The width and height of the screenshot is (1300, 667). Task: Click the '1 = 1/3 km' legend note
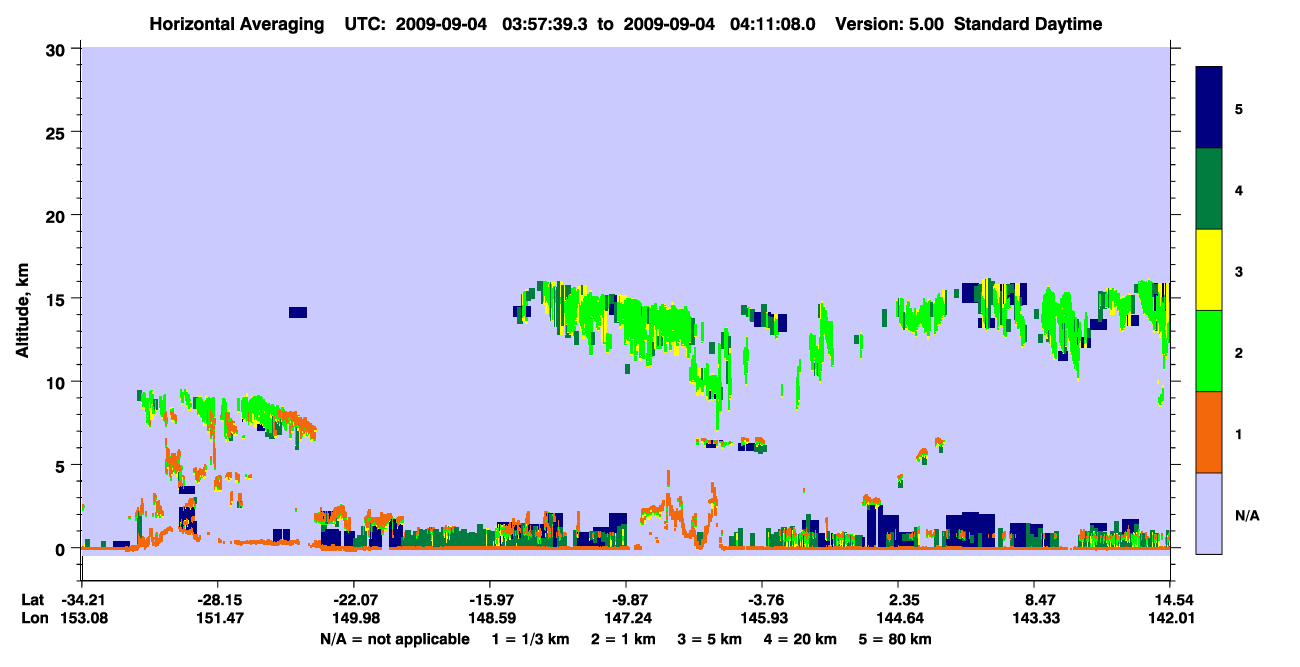[529, 639]
